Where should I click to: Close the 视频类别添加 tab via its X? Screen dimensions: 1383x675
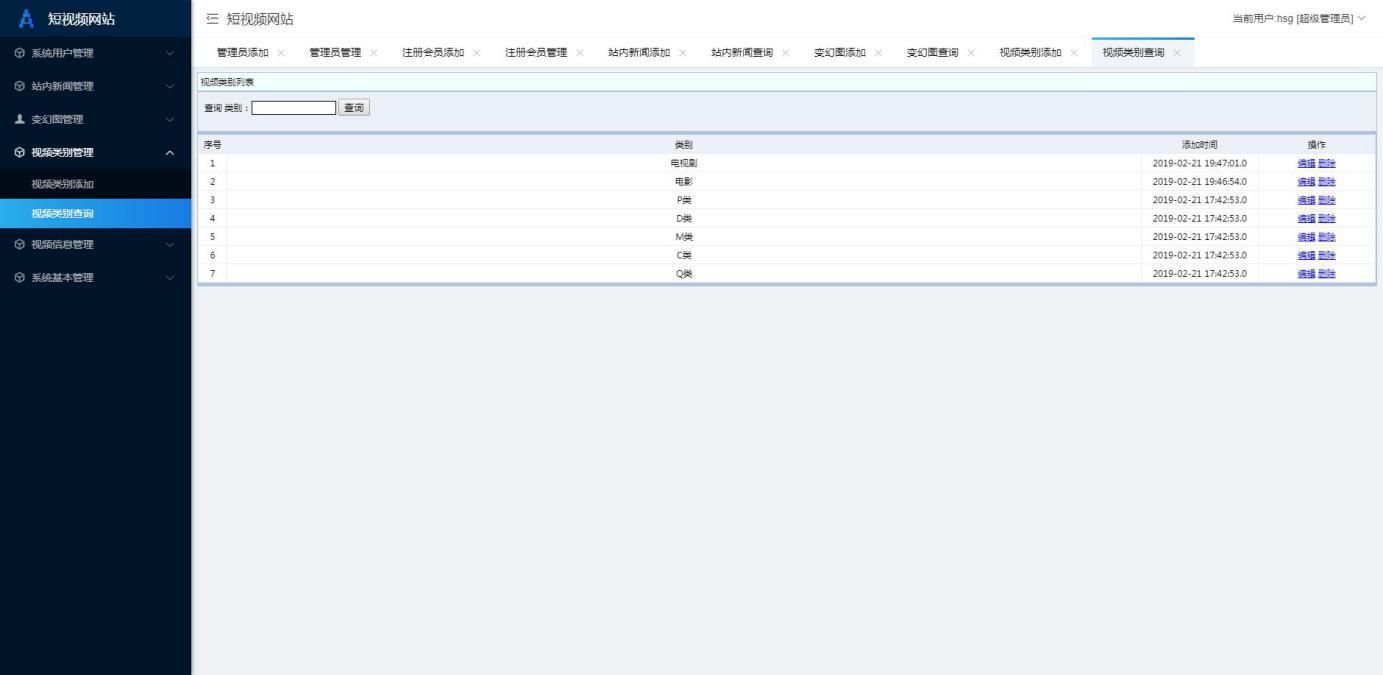pyautogui.click(x=1074, y=53)
